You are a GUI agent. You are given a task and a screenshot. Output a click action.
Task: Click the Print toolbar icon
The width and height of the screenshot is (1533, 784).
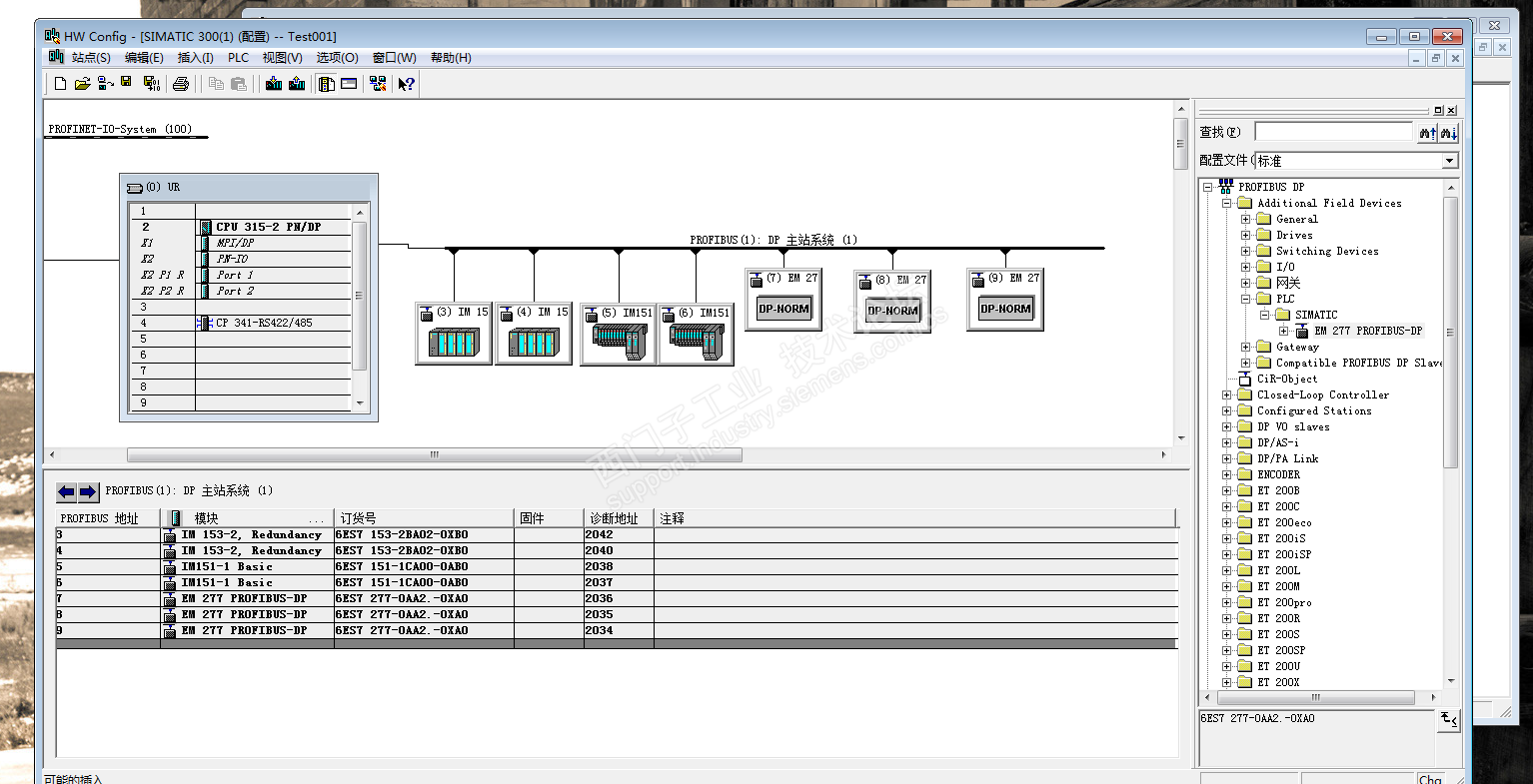[181, 84]
